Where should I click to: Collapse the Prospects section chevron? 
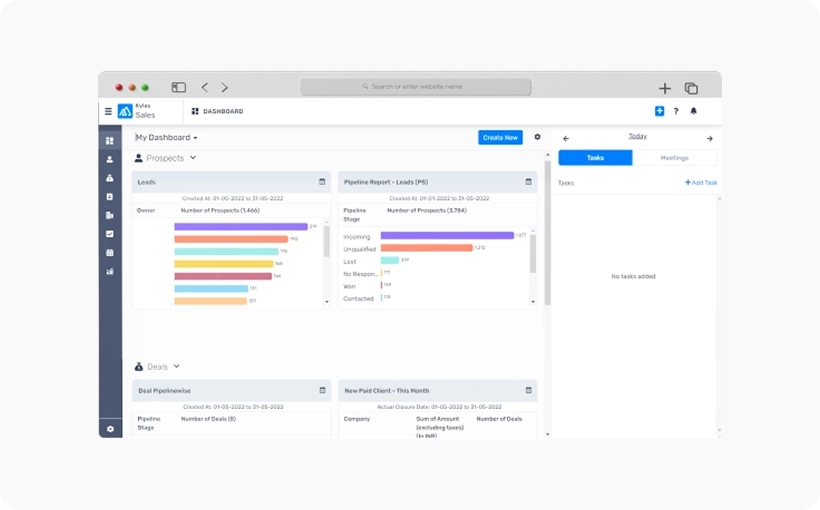(x=193, y=158)
